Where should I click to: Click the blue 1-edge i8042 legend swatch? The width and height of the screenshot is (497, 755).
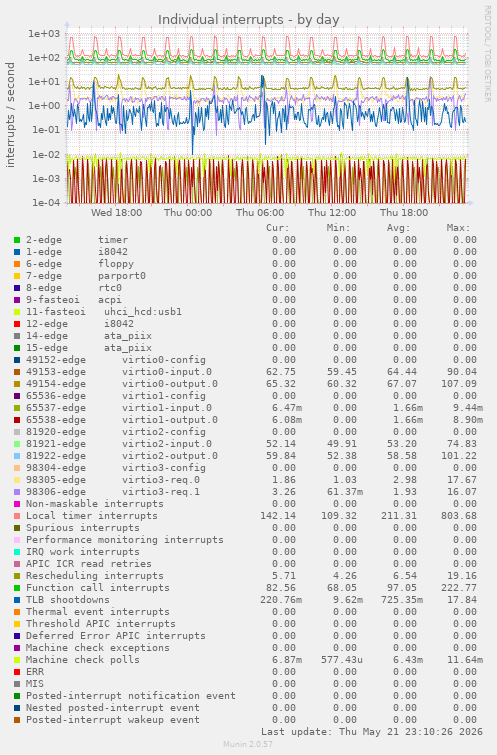(17, 252)
